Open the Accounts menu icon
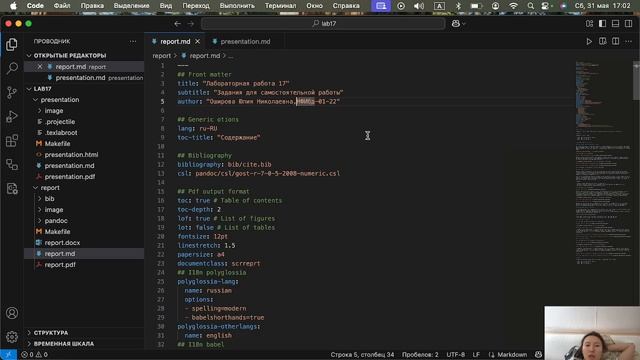The image size is (640, 360). (12, 313)
